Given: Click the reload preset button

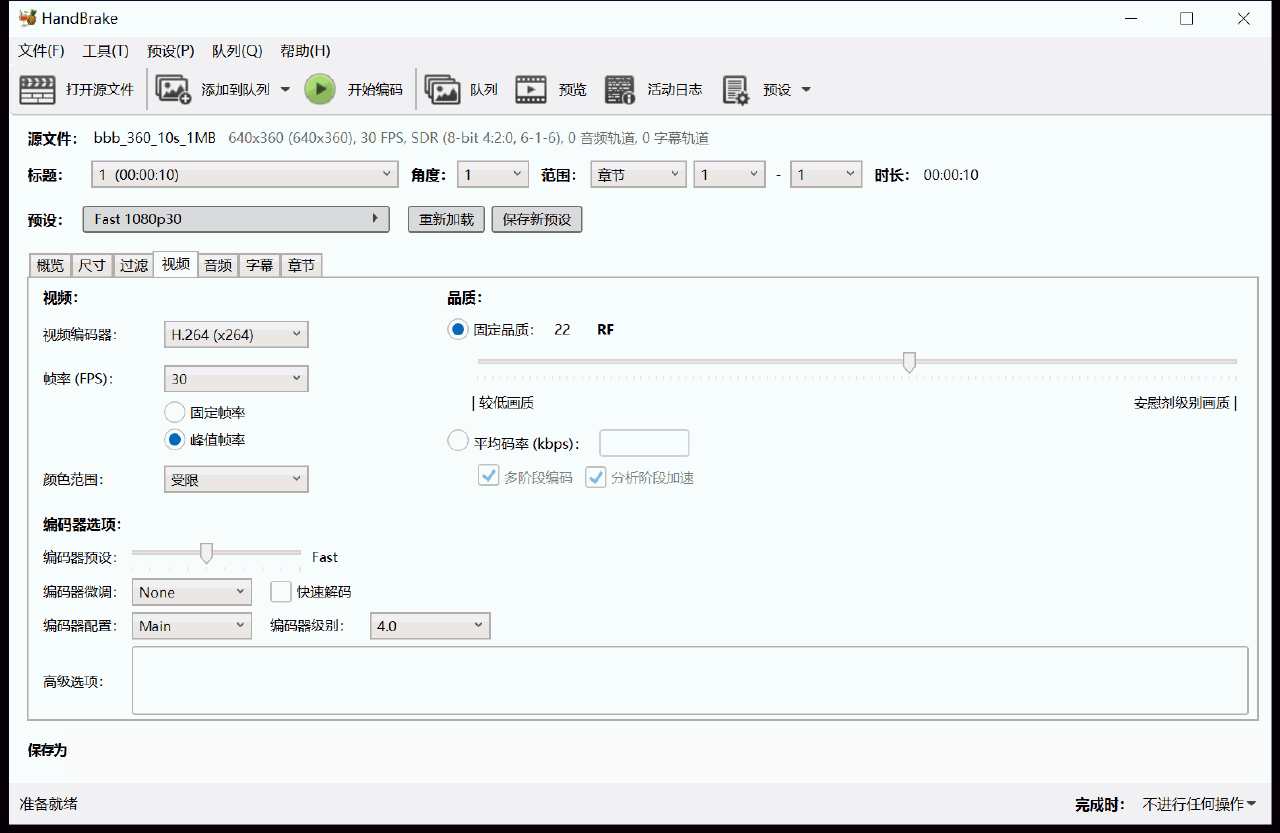Looking at the screenshot, I should point(447,219).
